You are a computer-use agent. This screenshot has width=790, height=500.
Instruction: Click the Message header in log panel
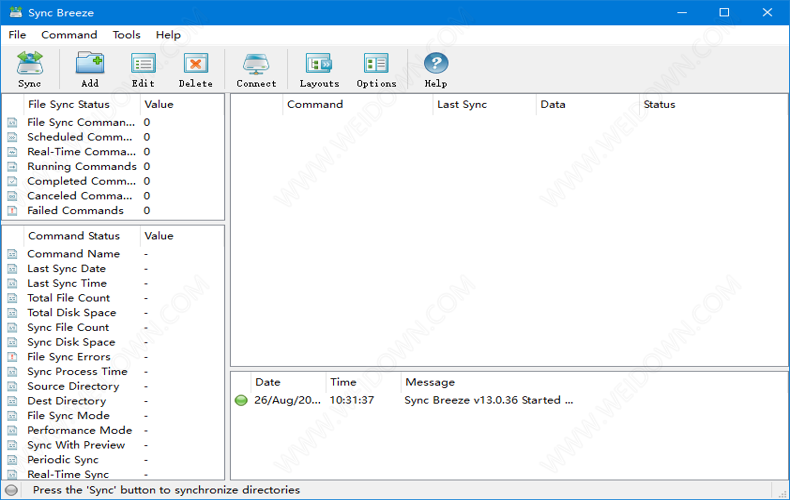tap(595, 382)
